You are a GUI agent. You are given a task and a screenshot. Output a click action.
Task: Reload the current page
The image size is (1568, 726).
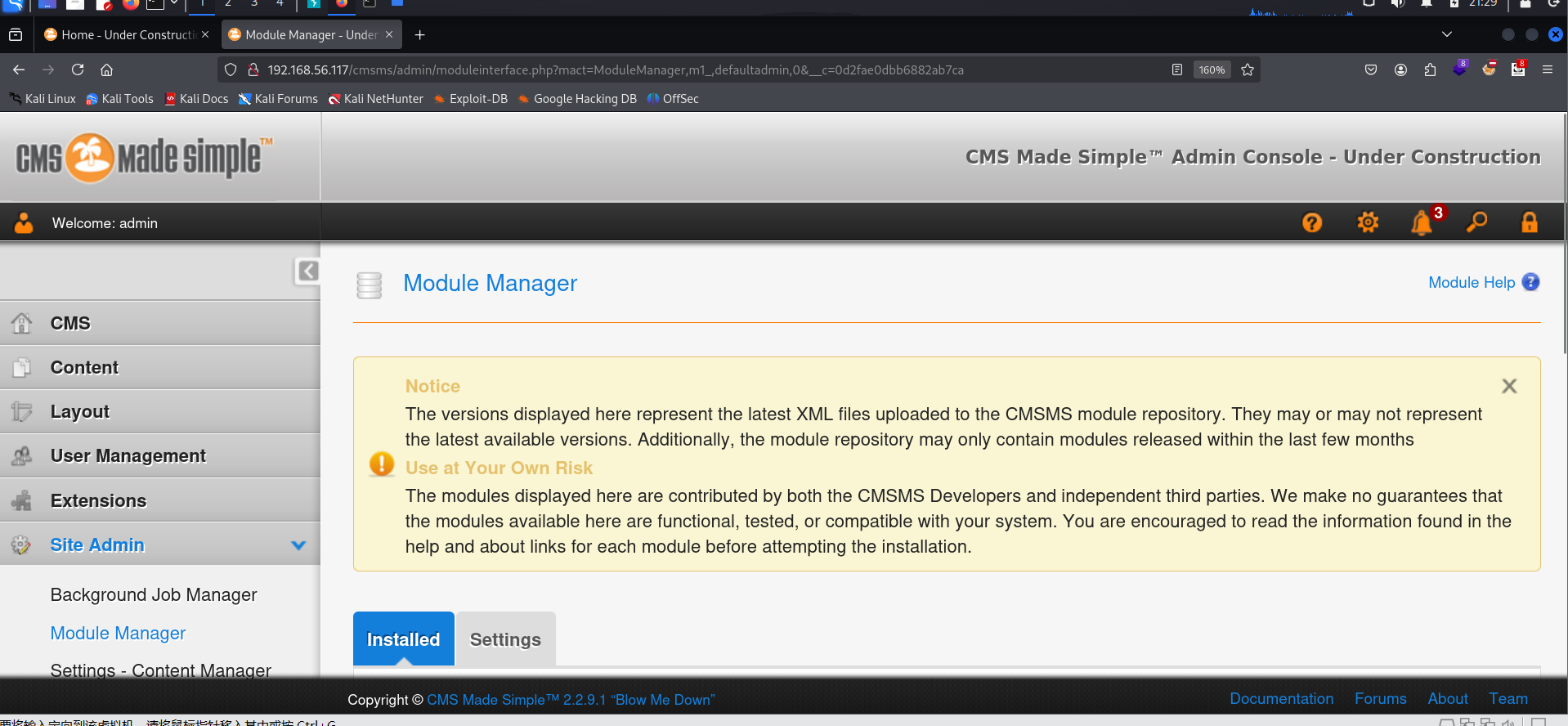(78, 69)
